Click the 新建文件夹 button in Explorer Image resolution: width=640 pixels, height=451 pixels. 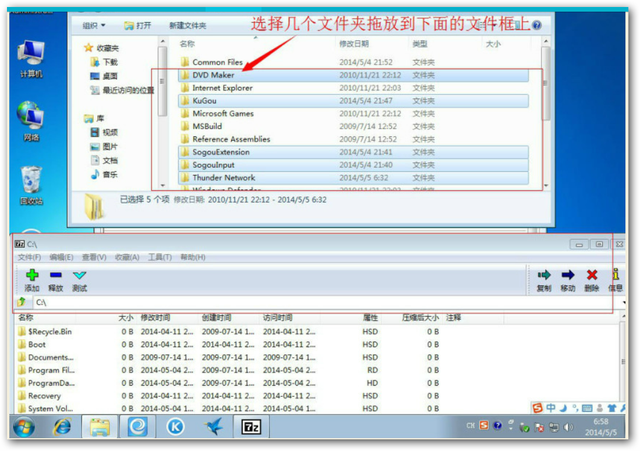click(188, 26)
